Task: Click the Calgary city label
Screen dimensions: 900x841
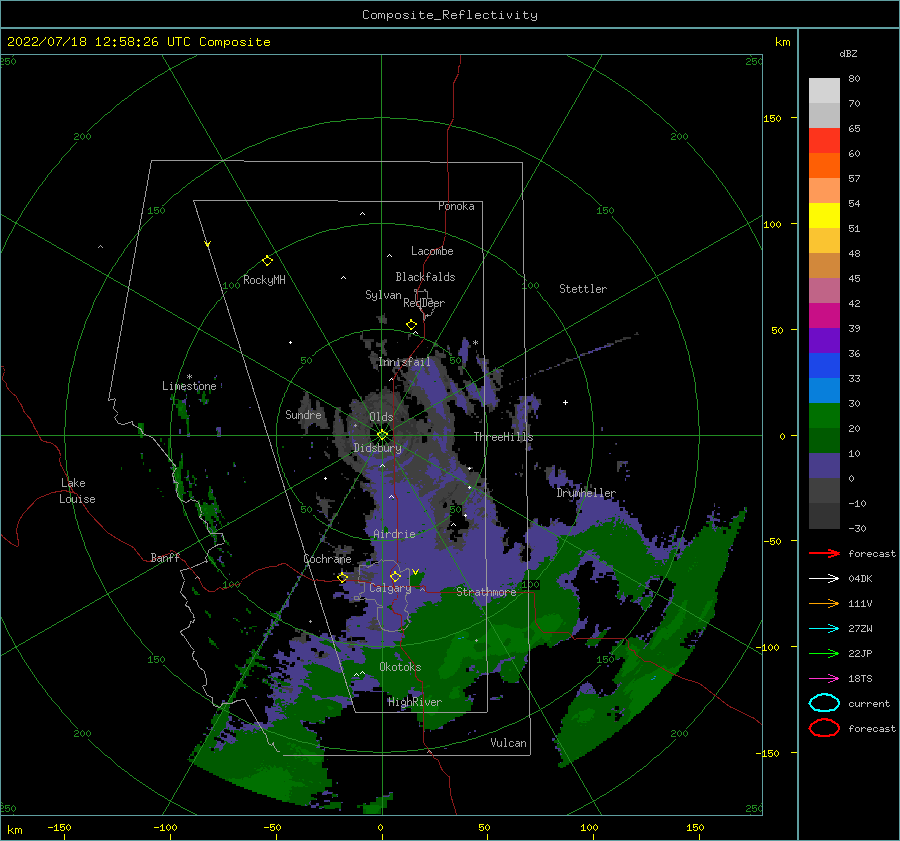Action: [x=390, y=588]
